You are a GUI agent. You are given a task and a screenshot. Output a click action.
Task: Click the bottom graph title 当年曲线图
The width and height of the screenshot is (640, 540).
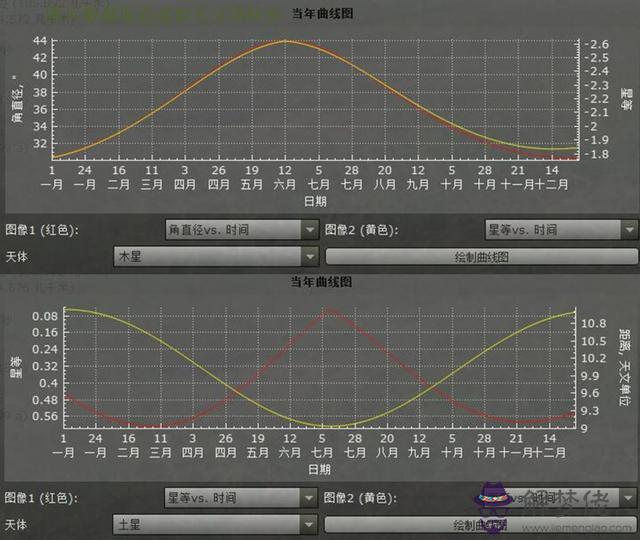click(x=320, y=283)
